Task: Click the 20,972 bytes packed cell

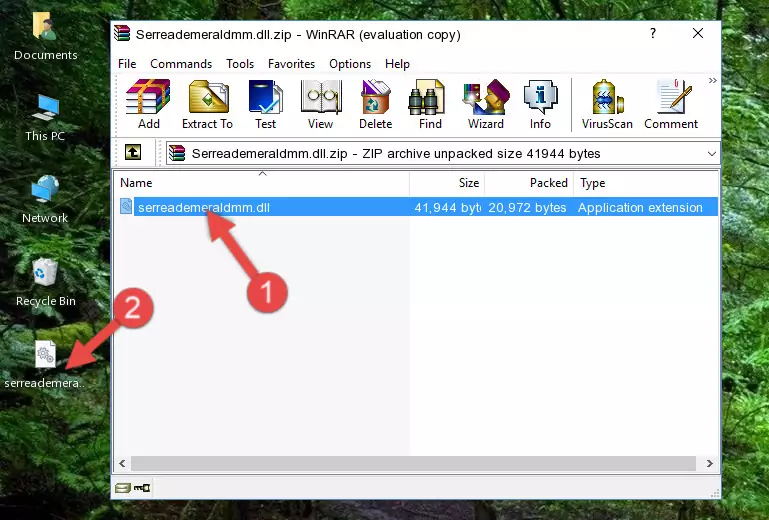Action: [x=527, y=208]
